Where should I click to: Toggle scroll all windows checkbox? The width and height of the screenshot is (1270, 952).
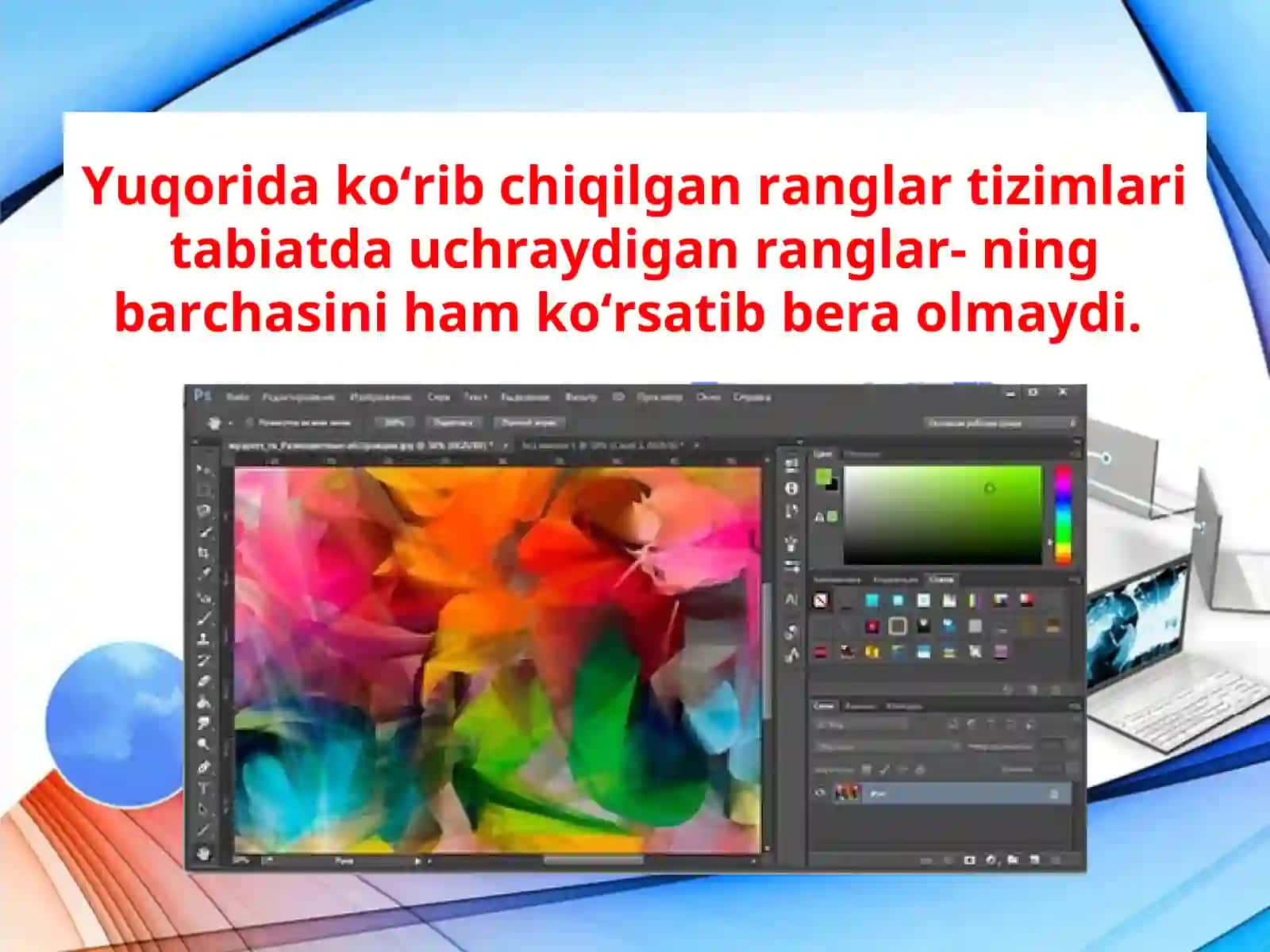tap(249, 423)
